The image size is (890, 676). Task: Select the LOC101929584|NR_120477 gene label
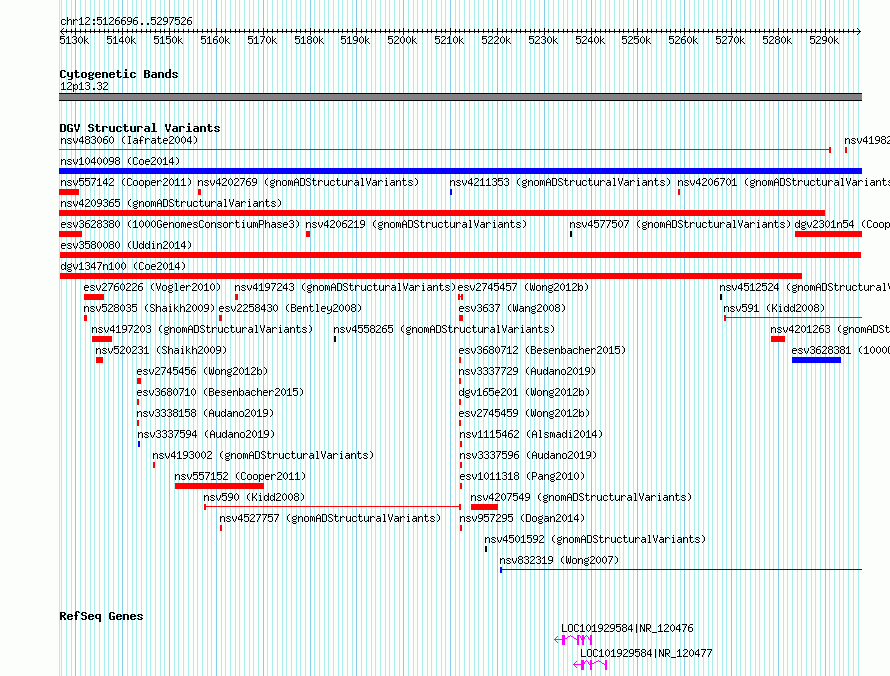(x=646, y=653)
